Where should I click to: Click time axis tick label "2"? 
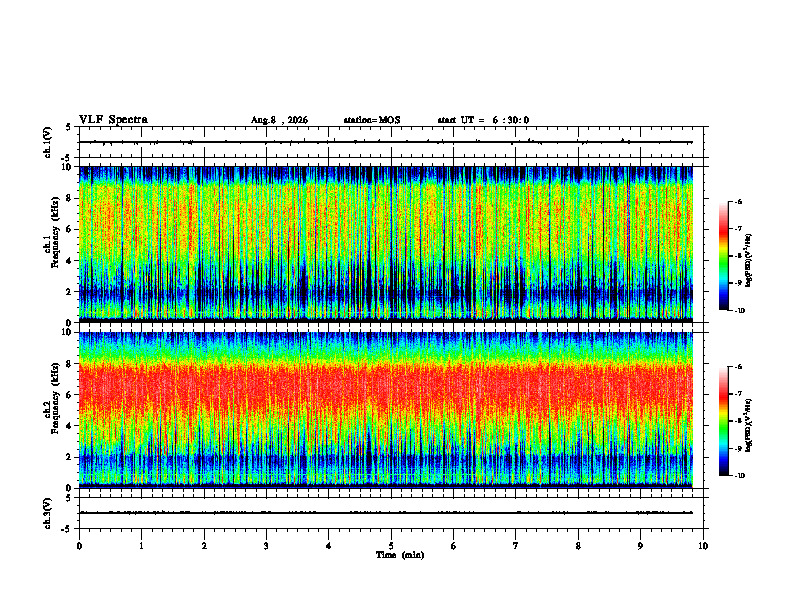coord(204,546)
